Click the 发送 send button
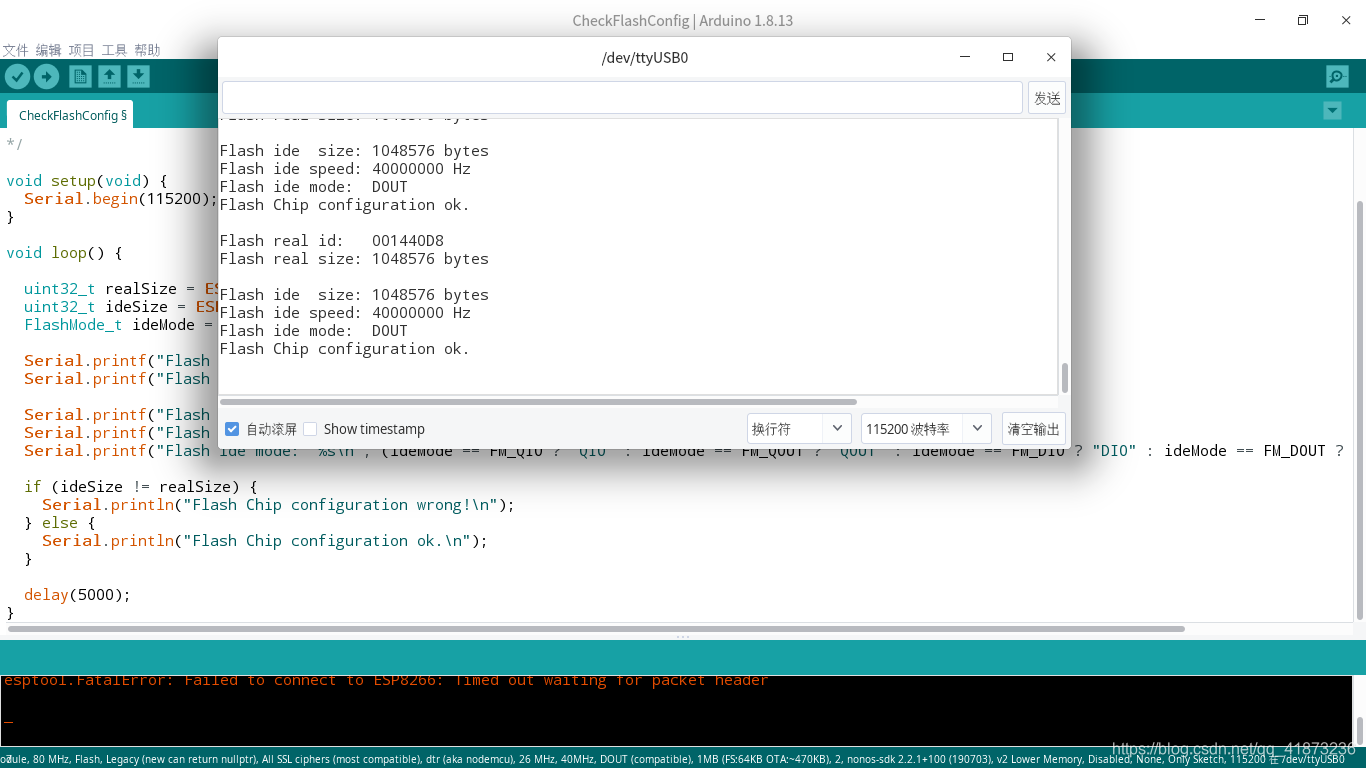The height and width of the screenshot is (768, 1366). tap(1047, 98)
